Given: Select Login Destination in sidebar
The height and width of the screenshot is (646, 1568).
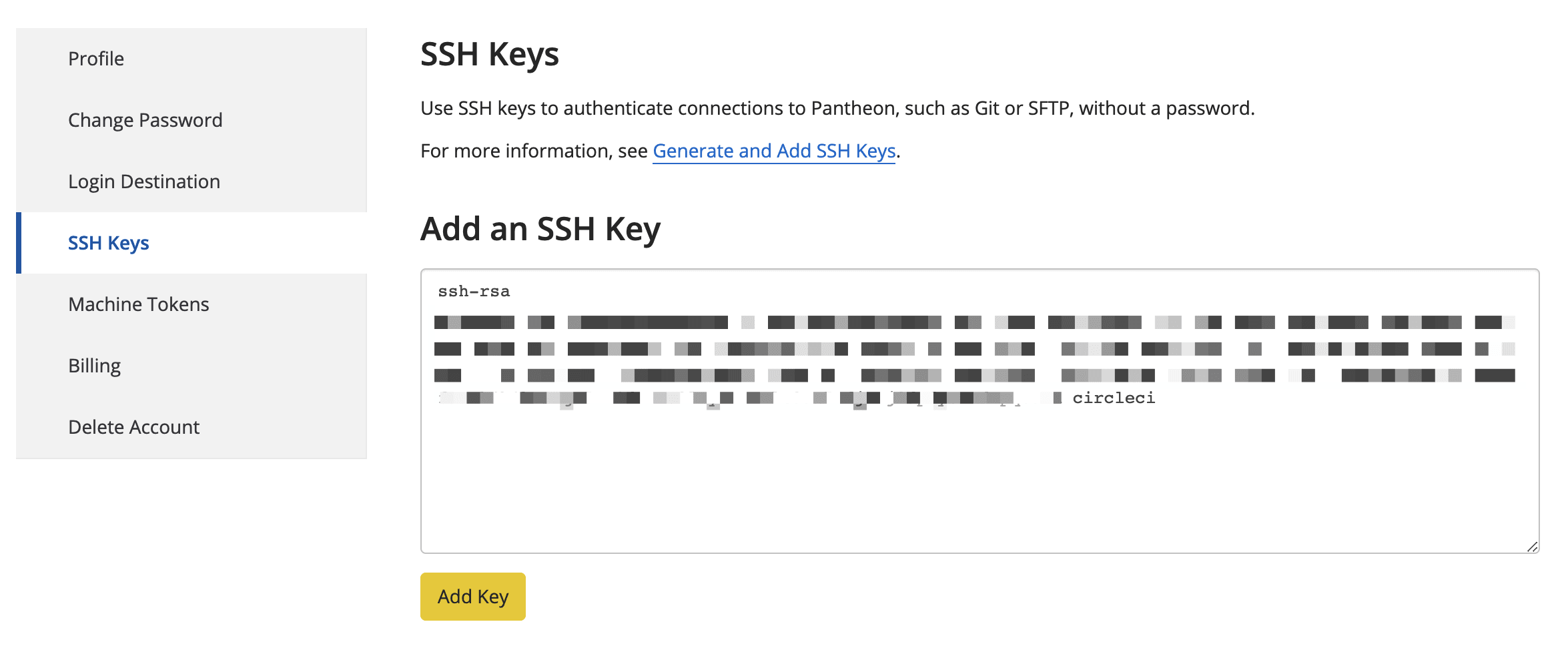Looking at the screenshot, I should [143, 182].
